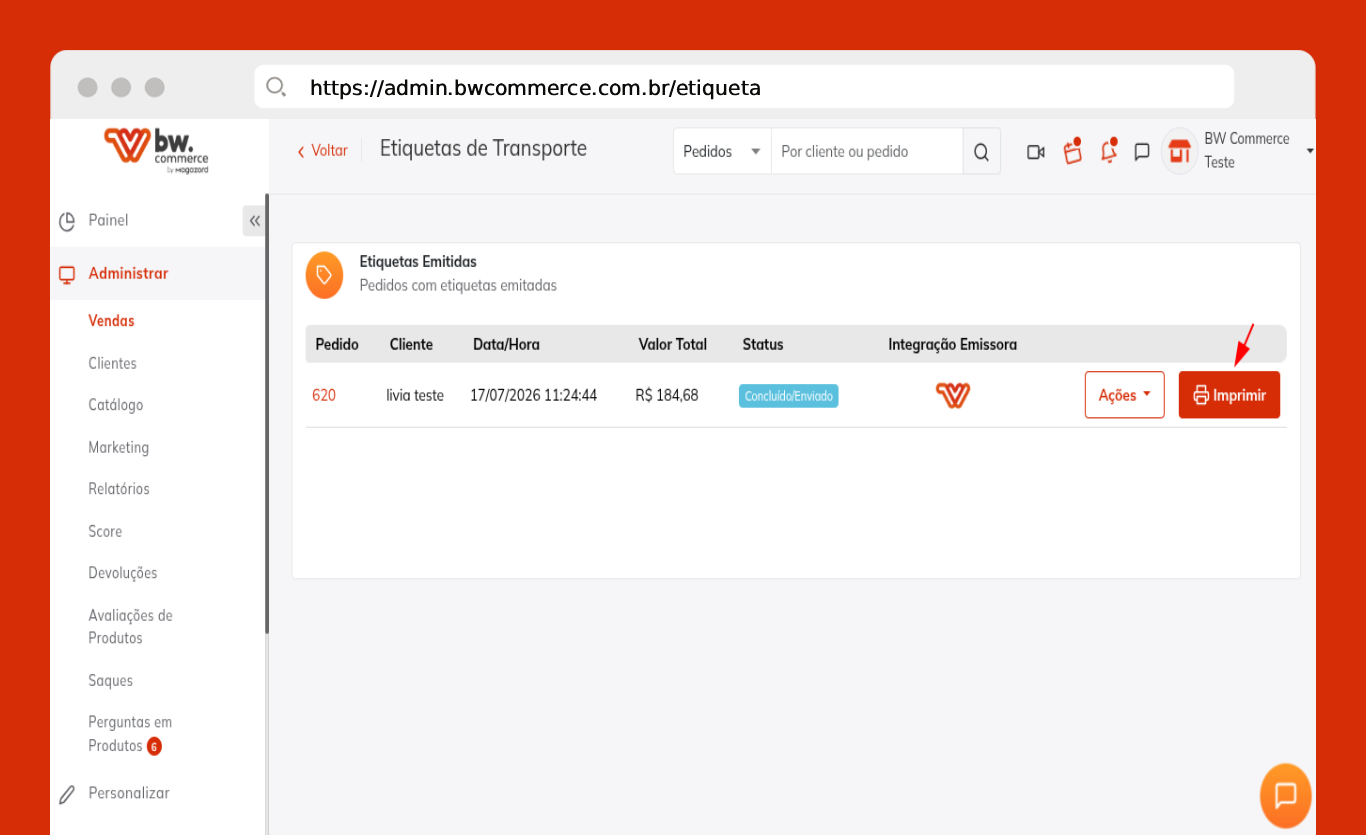The width and height of the screenshot is (1366, 835).
Task: Click the Data/Hora column header
Action: 506,344
